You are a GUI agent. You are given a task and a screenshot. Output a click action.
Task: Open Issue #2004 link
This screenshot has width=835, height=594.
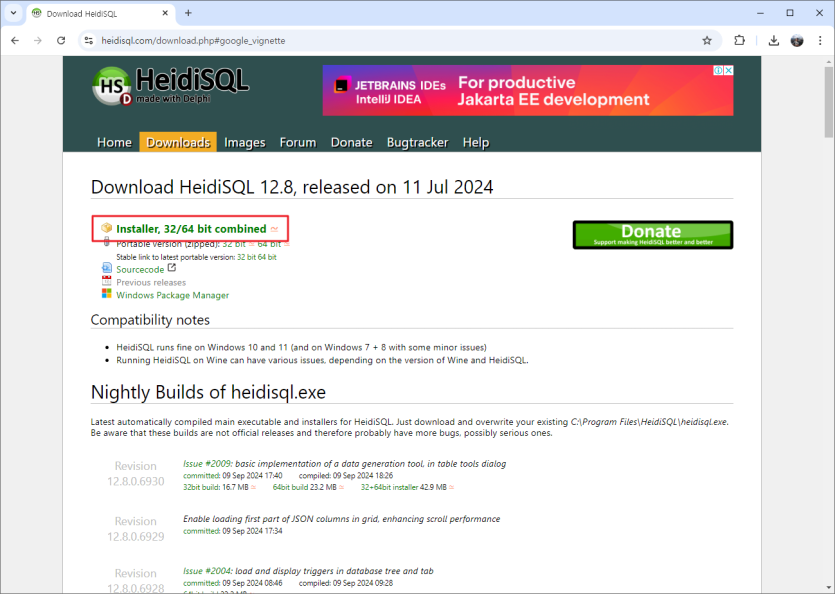tap(207, 571)
